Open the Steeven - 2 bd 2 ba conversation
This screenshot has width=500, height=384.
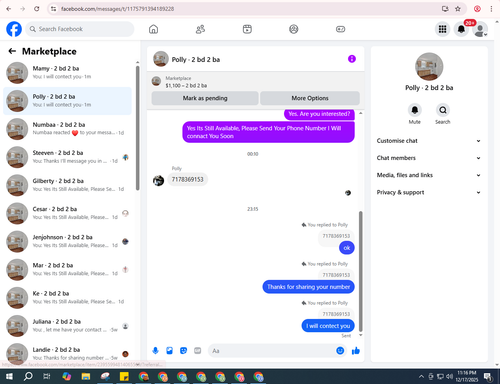pyautogui.click(x=68, y=157)
